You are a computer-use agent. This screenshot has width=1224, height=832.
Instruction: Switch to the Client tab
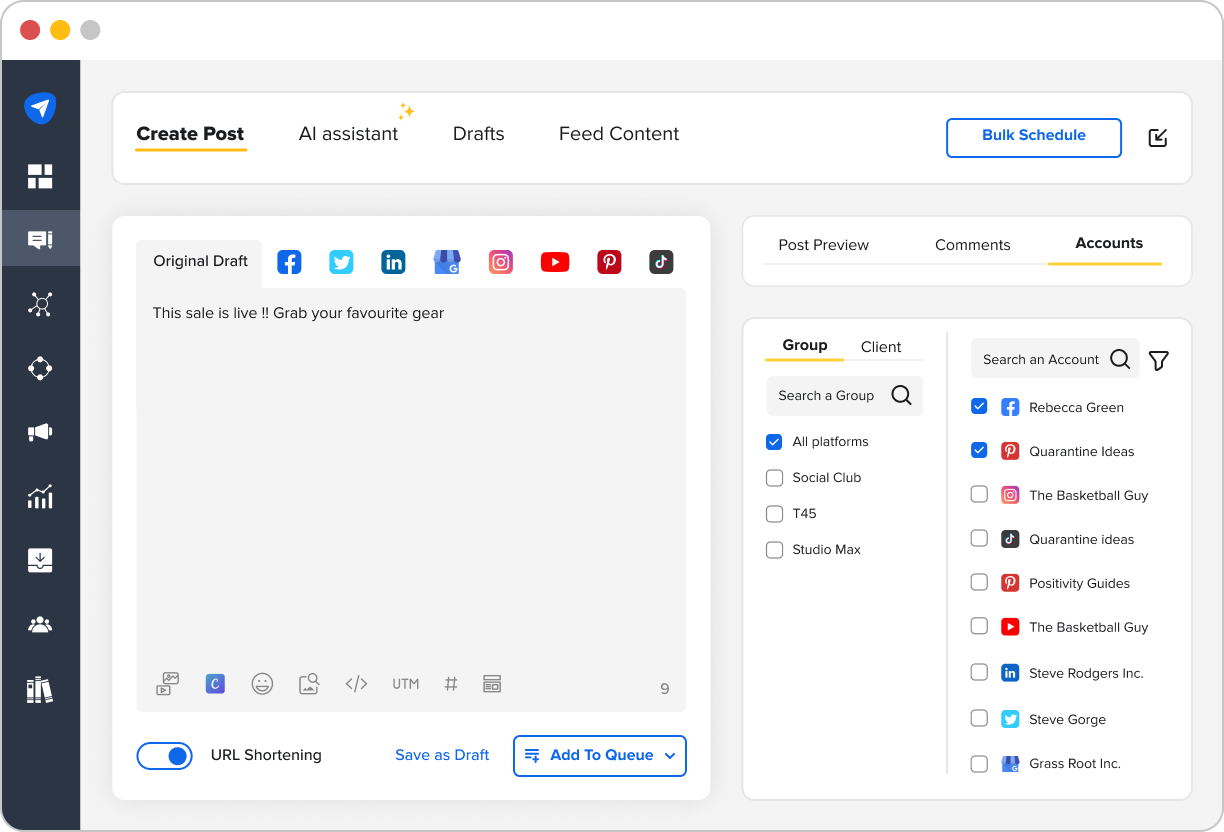tap(880, 347)
